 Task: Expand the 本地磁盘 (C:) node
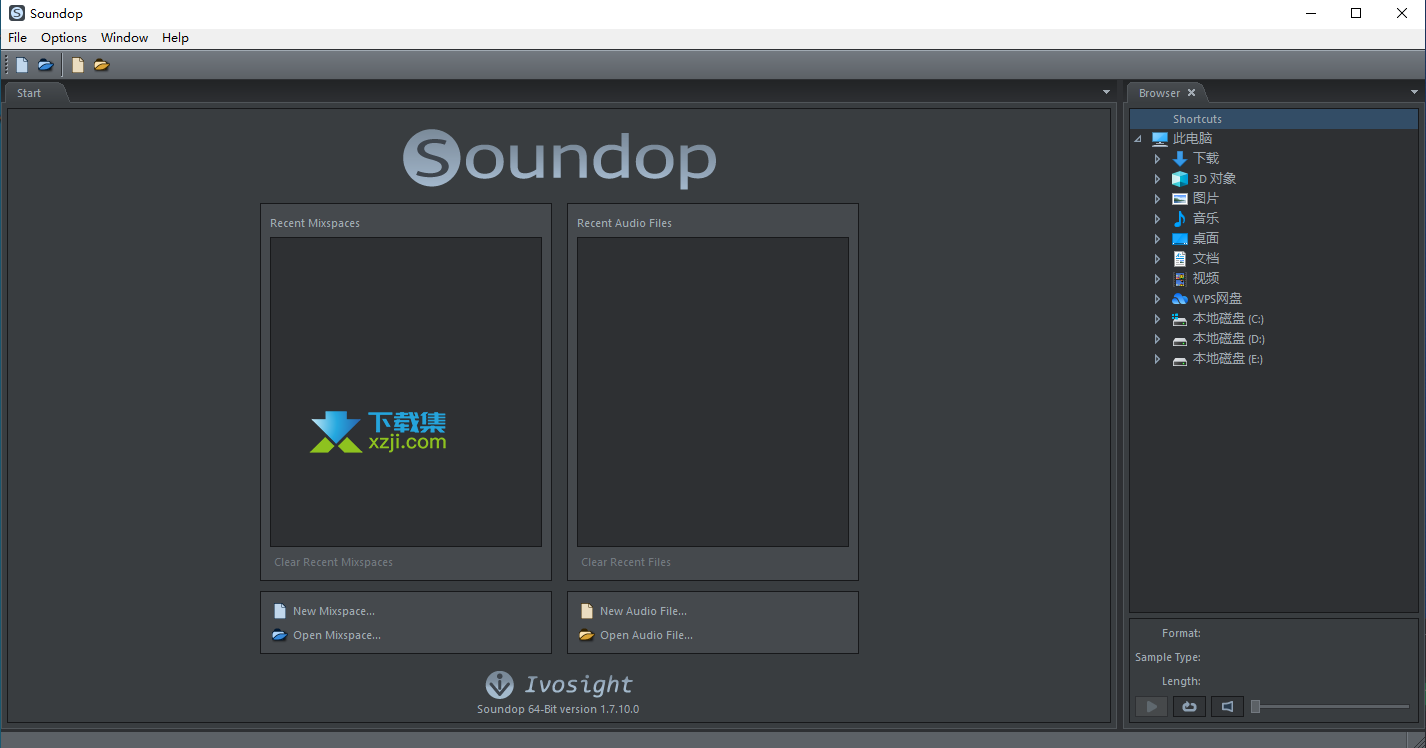[x=1158, y=319]
